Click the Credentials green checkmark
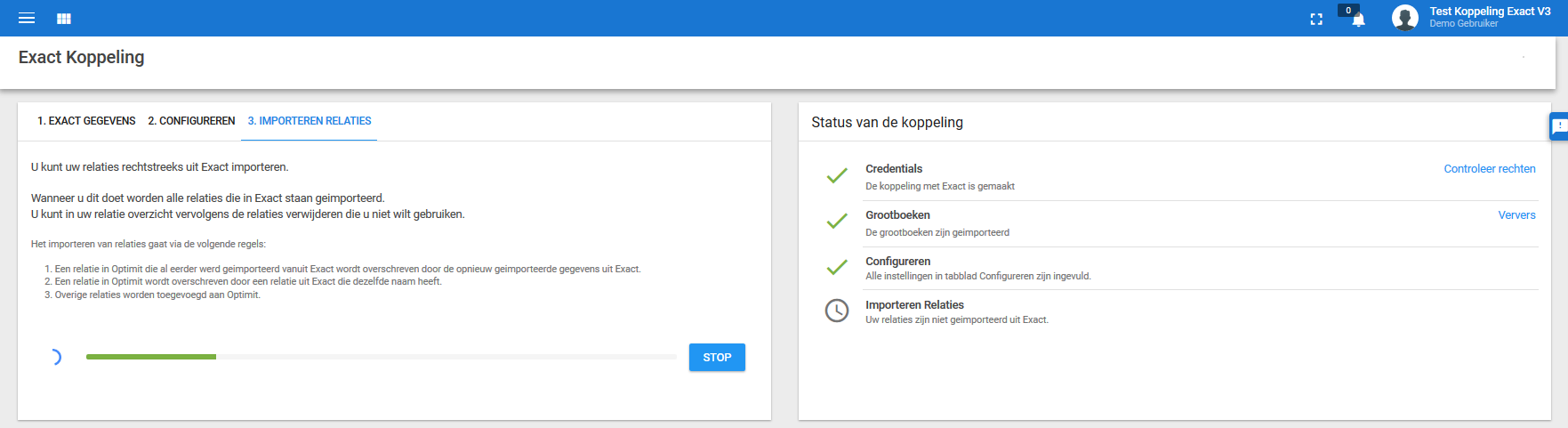This screenshot has width=1568, height=428. (x=837, y=176)
